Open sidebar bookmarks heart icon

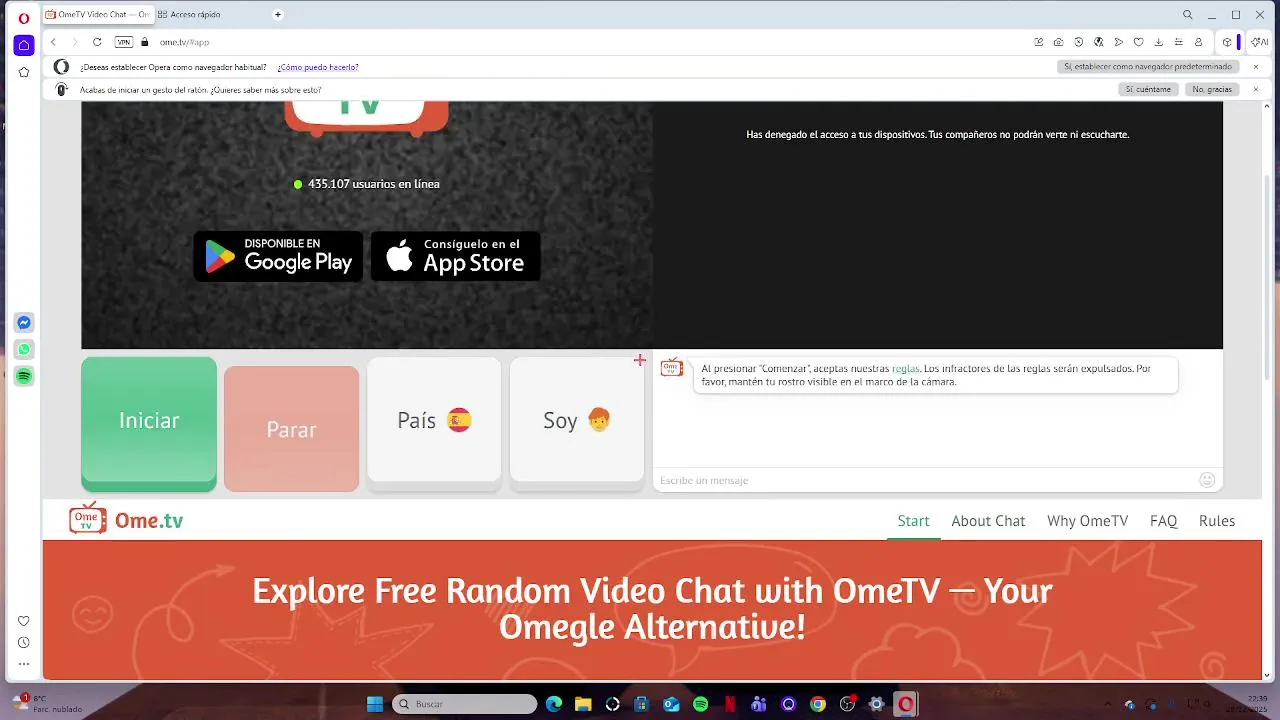tap(24, 621)
